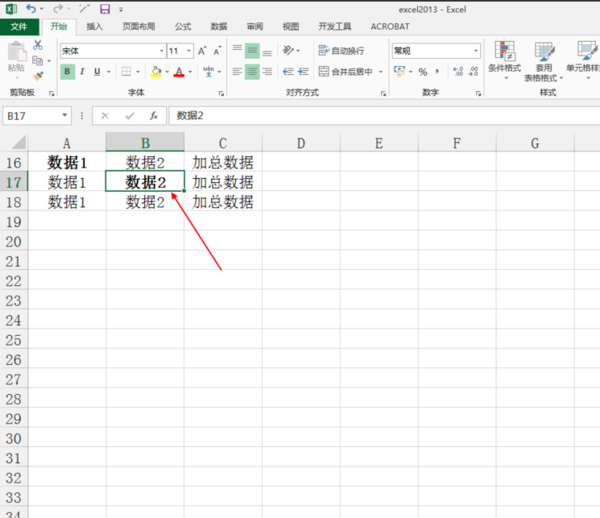Open the font name dropdown (宋体)
Image resolution: width=600 pixels, height=518 pixels.
[161, 50]
